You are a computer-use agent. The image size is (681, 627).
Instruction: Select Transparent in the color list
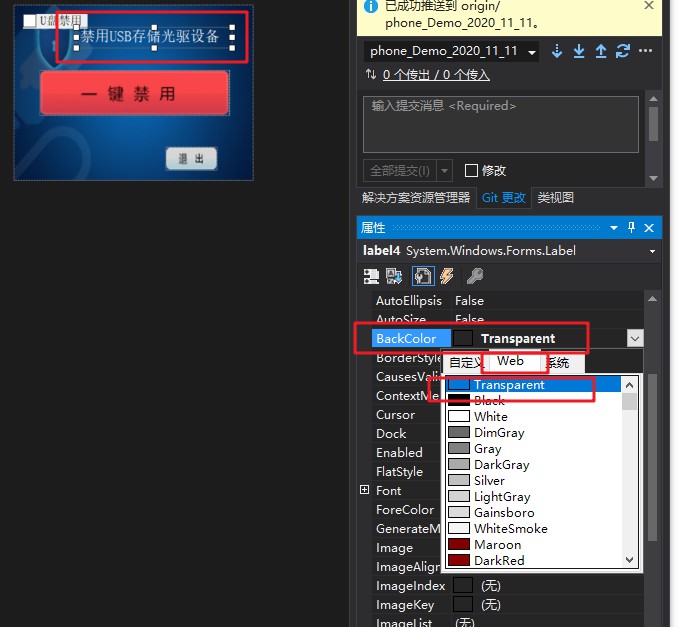pos(534,385)
